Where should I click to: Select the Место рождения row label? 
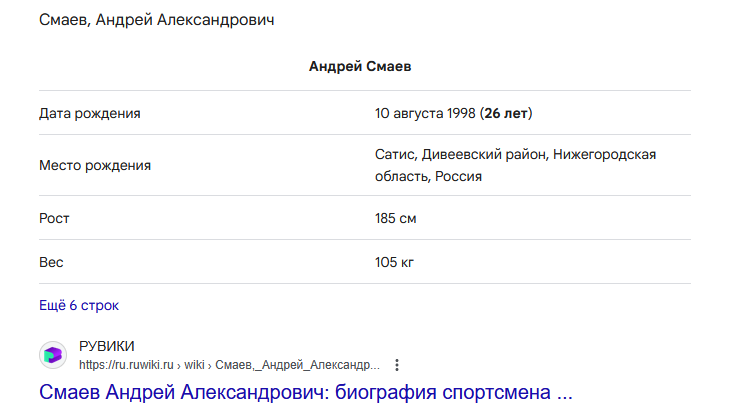tap(95, 165)
